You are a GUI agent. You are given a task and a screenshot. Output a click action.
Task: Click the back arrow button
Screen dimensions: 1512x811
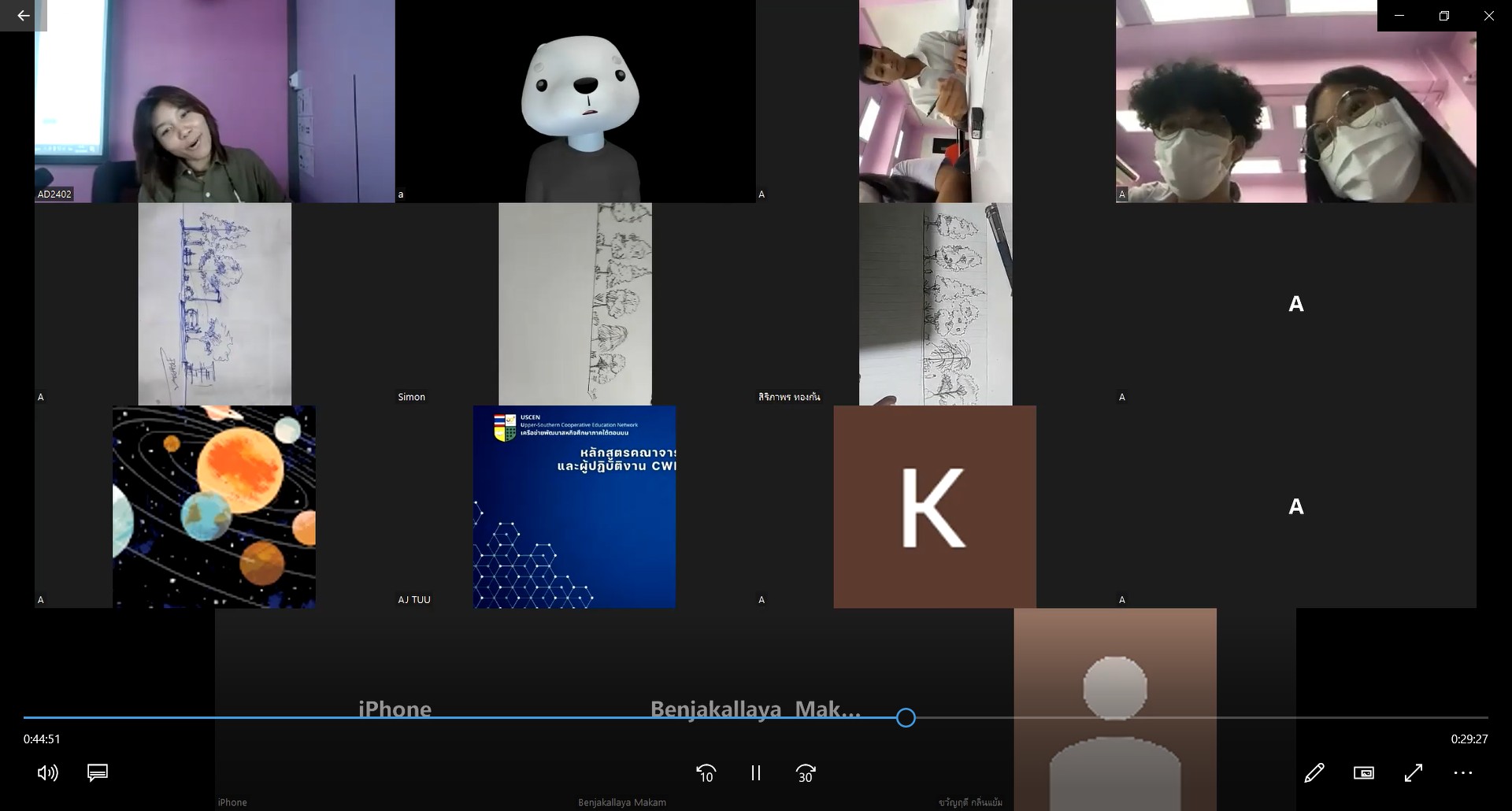[x=23, y=16]
